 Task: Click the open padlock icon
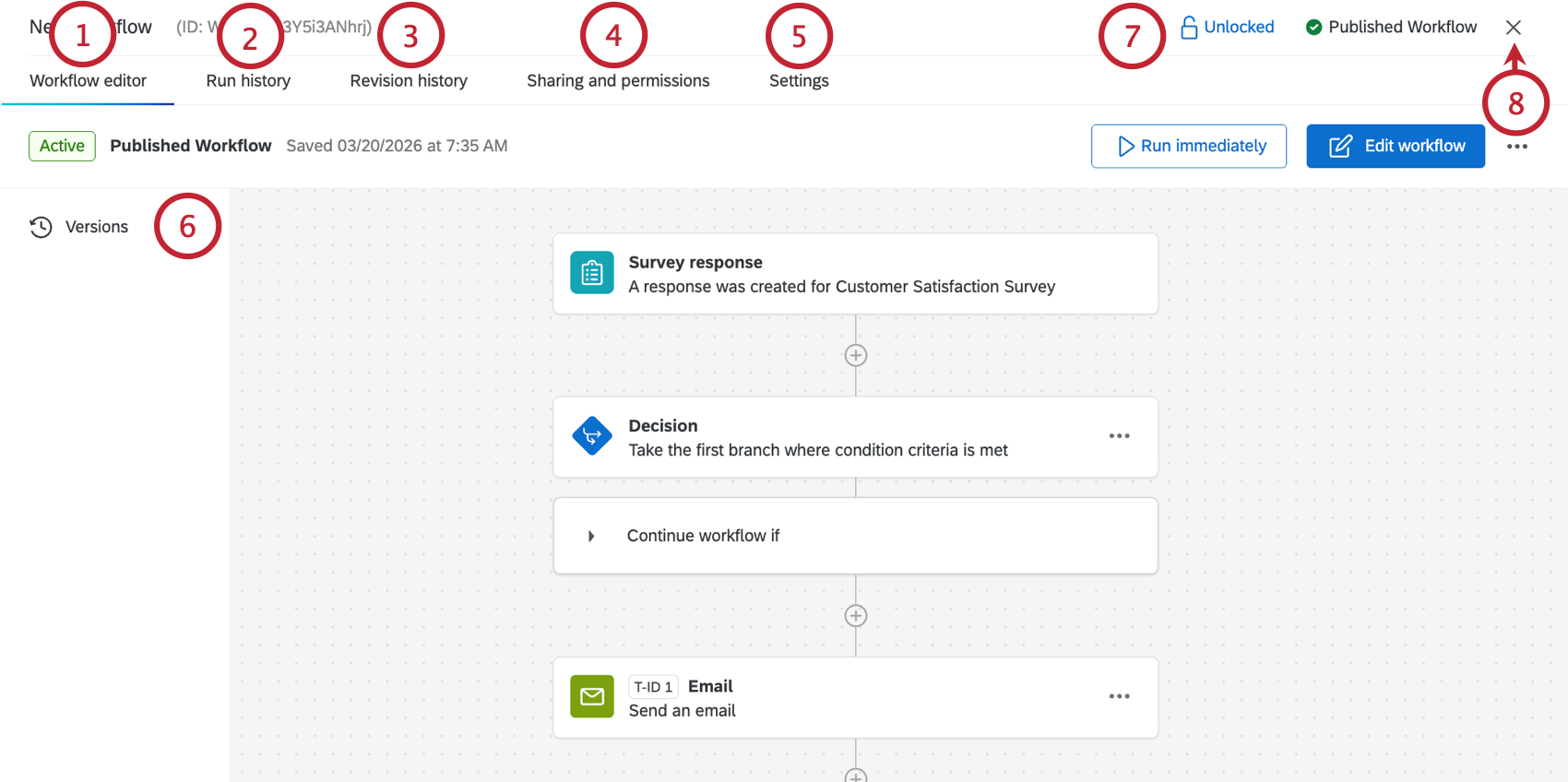coord(1189,28)
